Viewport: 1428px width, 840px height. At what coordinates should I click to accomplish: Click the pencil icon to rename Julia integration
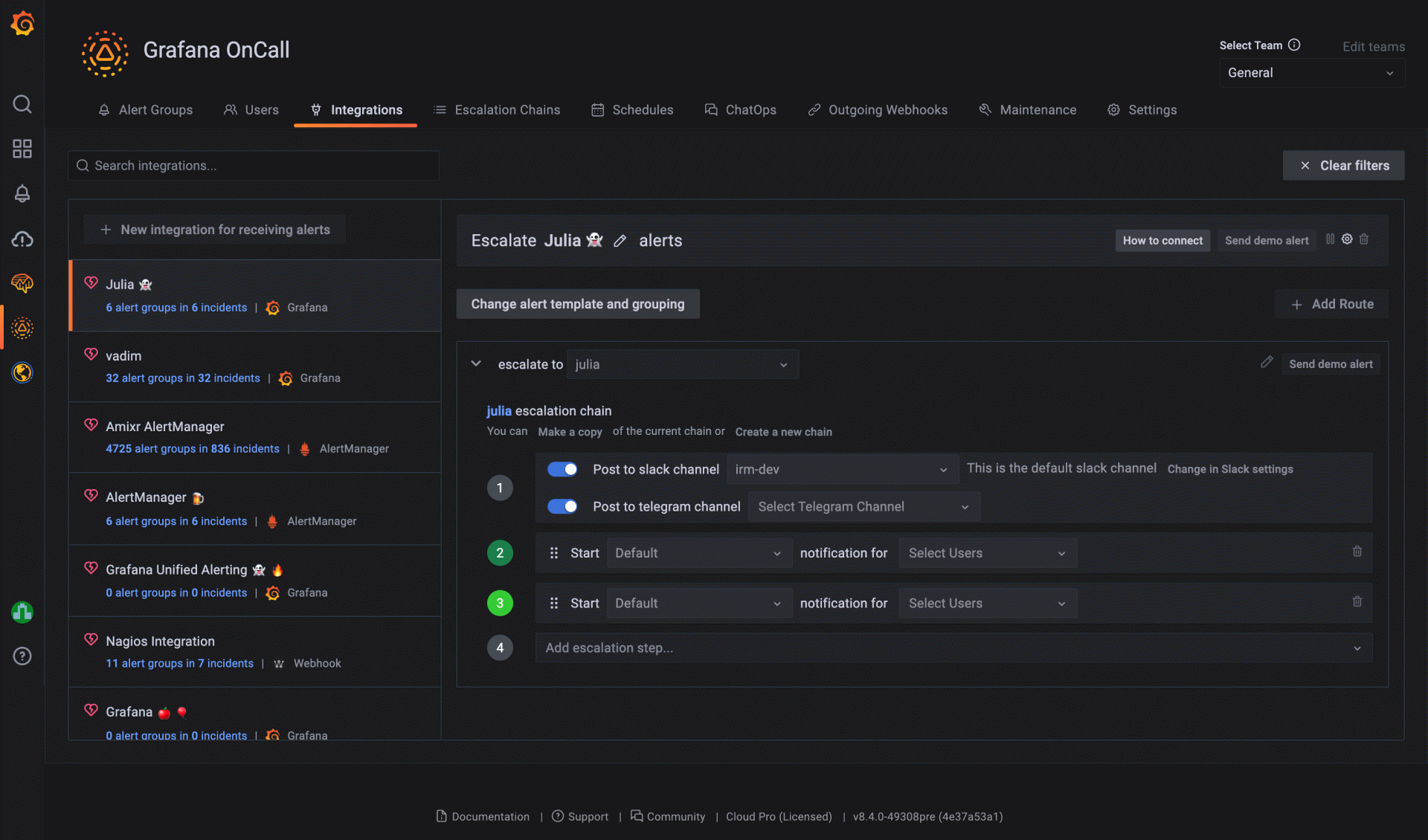(621, 241)
